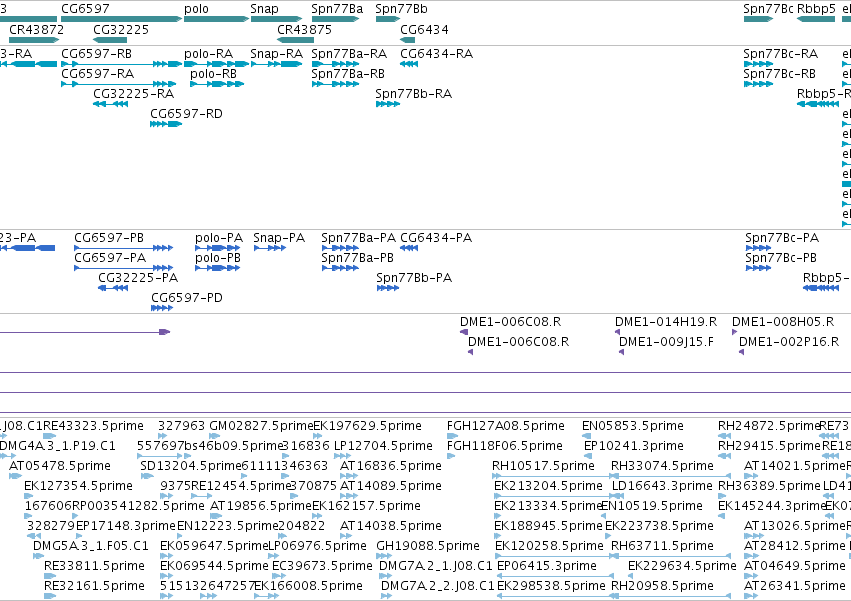
Task: Click the Snap-RA transcript
Action: point(276,64)
